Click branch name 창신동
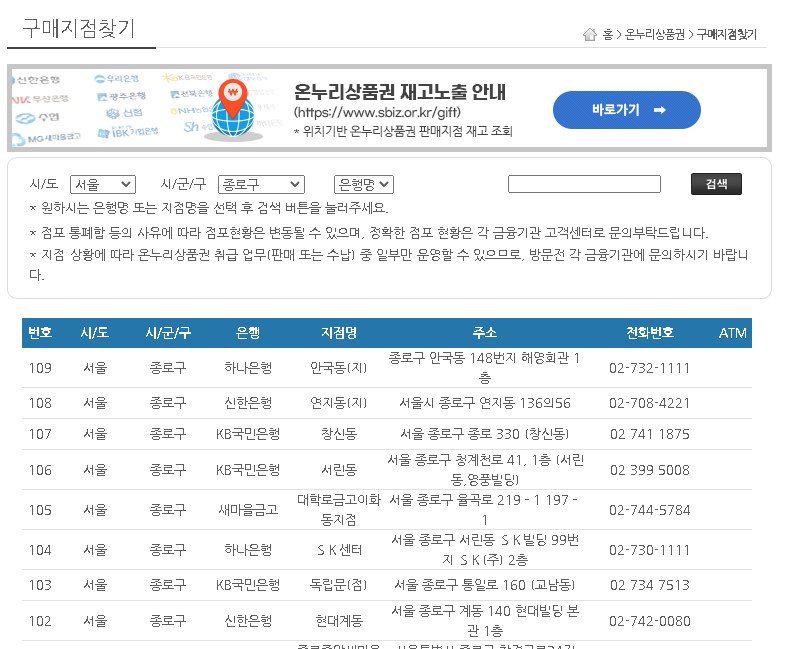 [339, 434]
